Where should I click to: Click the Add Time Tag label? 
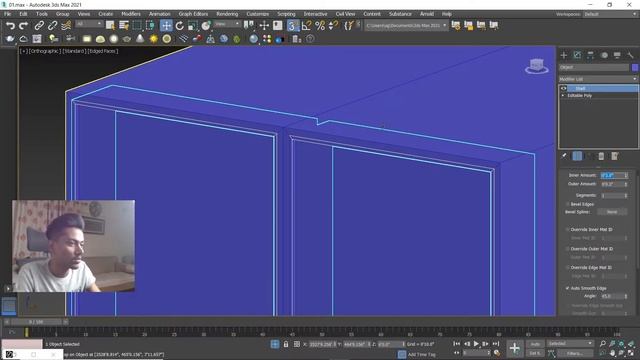pyautogui.click(x=421, y=354)
